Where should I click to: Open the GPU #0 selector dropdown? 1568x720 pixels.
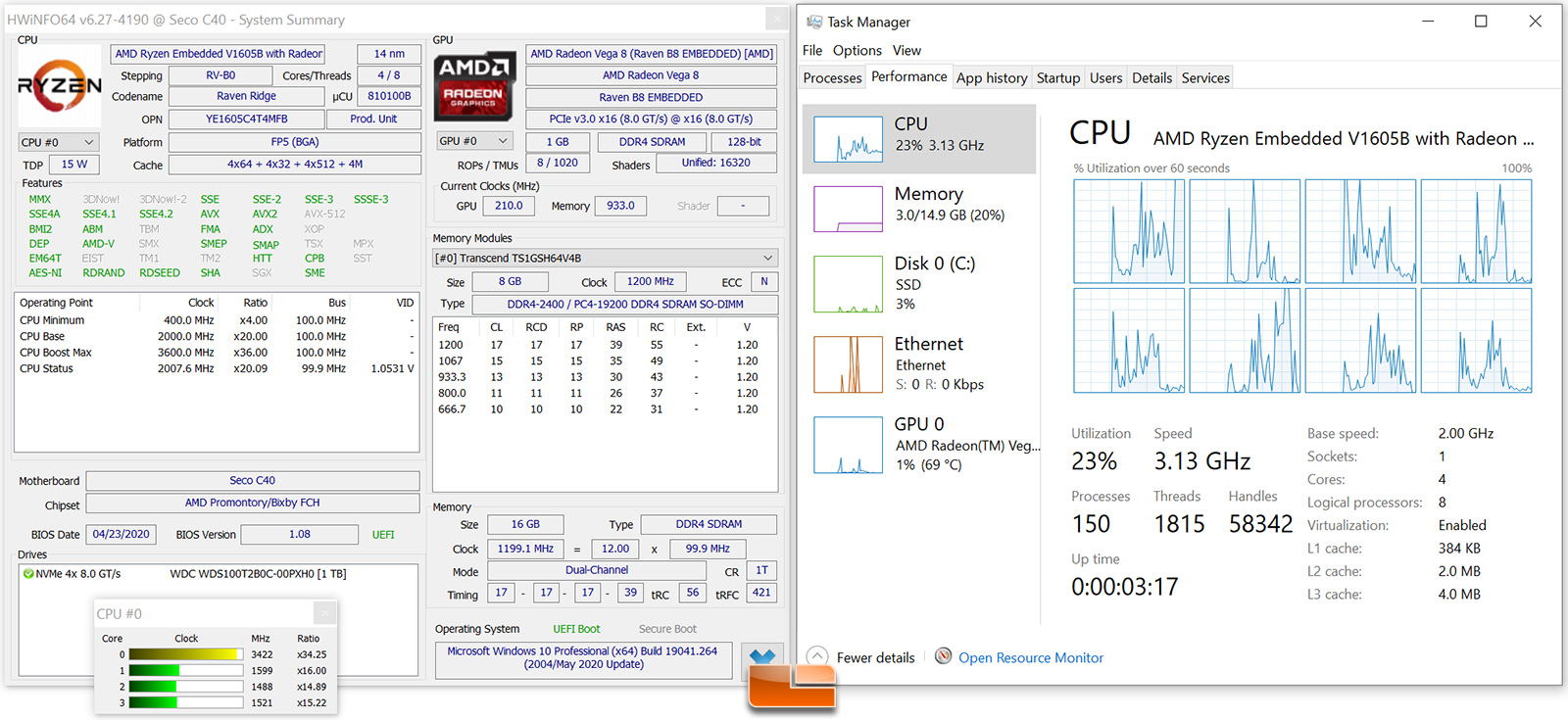click(x=474, y=141)
